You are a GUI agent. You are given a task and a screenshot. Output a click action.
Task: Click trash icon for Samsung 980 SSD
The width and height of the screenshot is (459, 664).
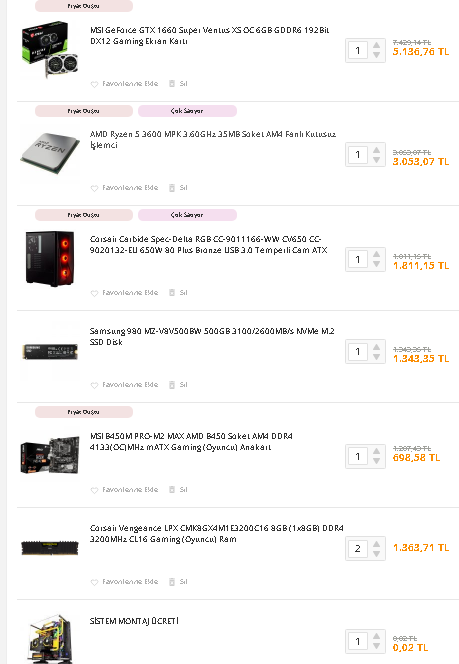click(x=172, y=385)
